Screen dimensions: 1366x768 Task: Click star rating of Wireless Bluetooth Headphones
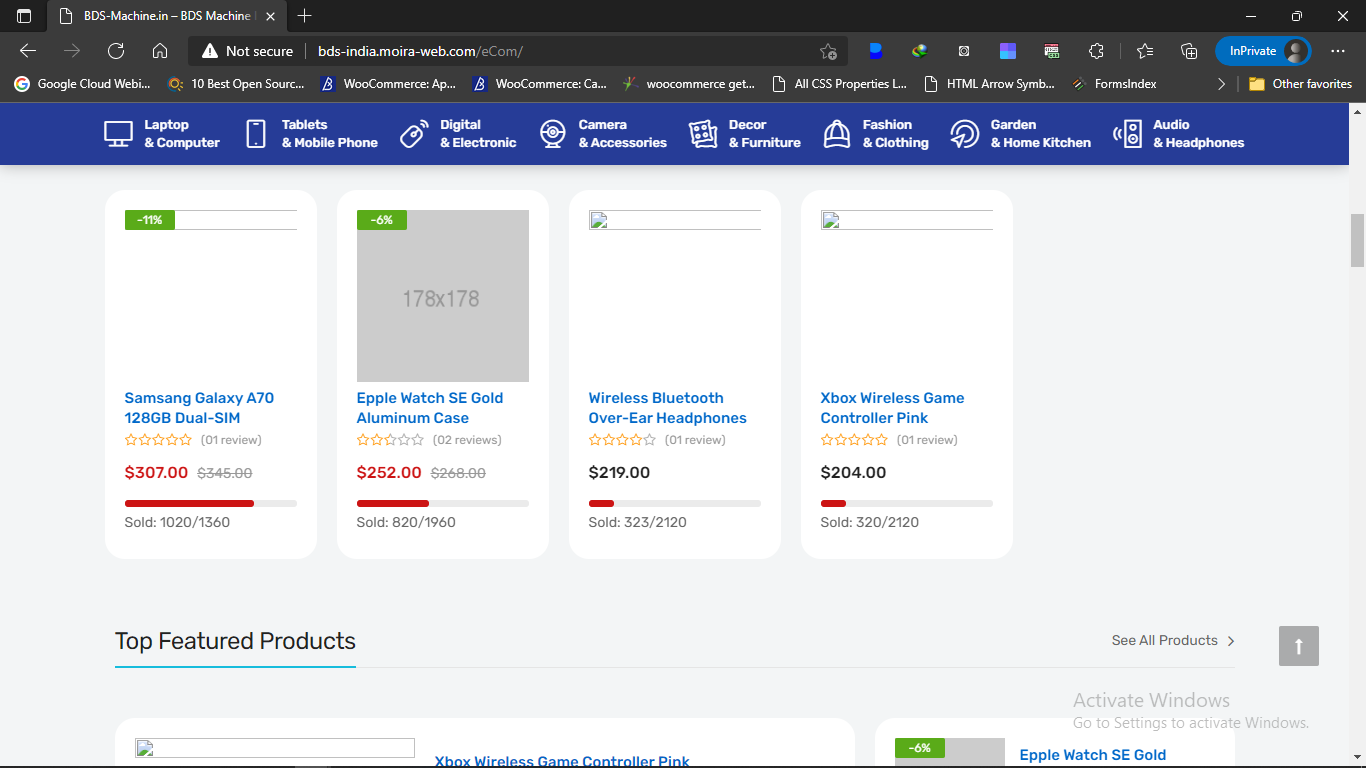622,440
